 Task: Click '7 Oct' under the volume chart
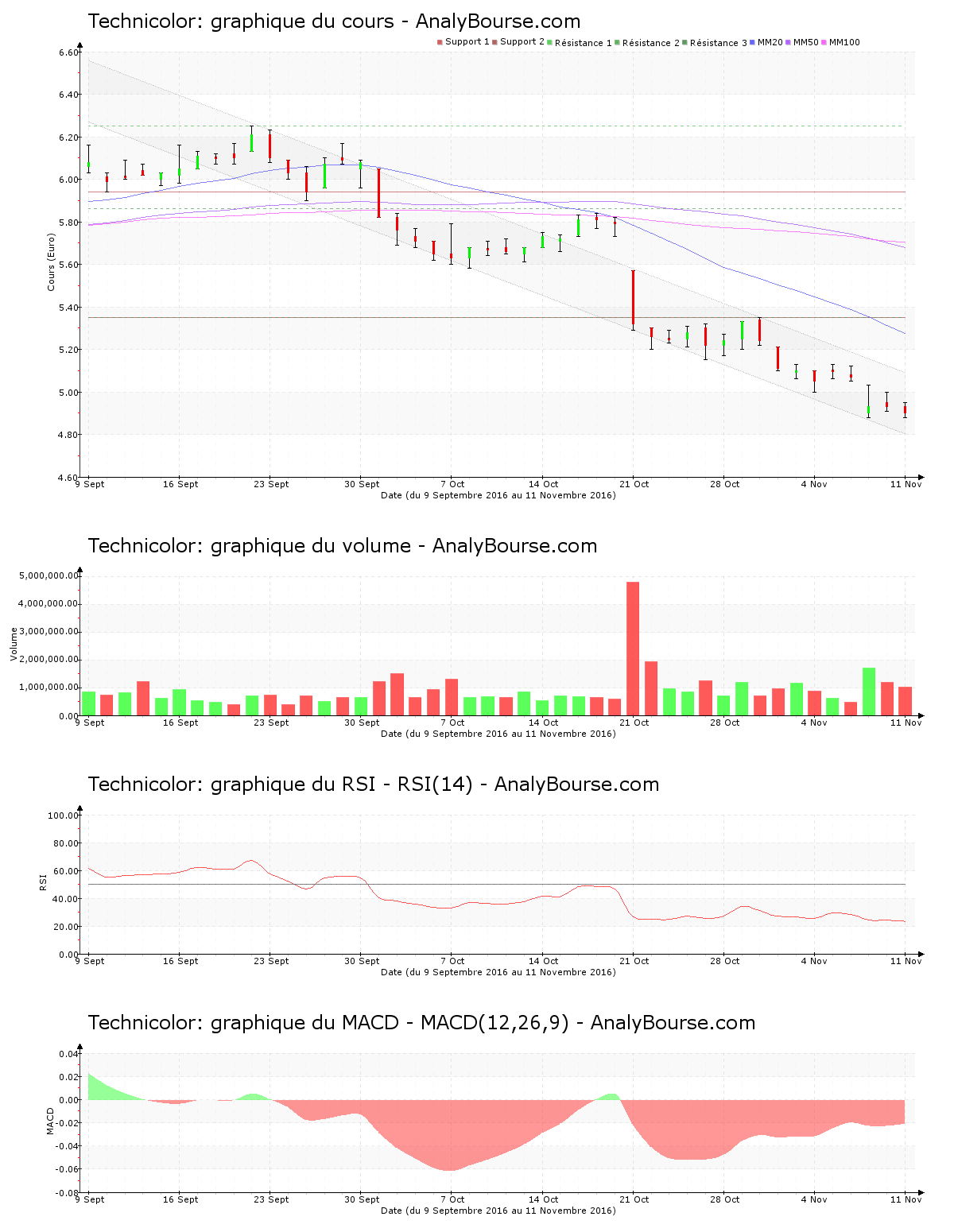click(x=452, y=723)
